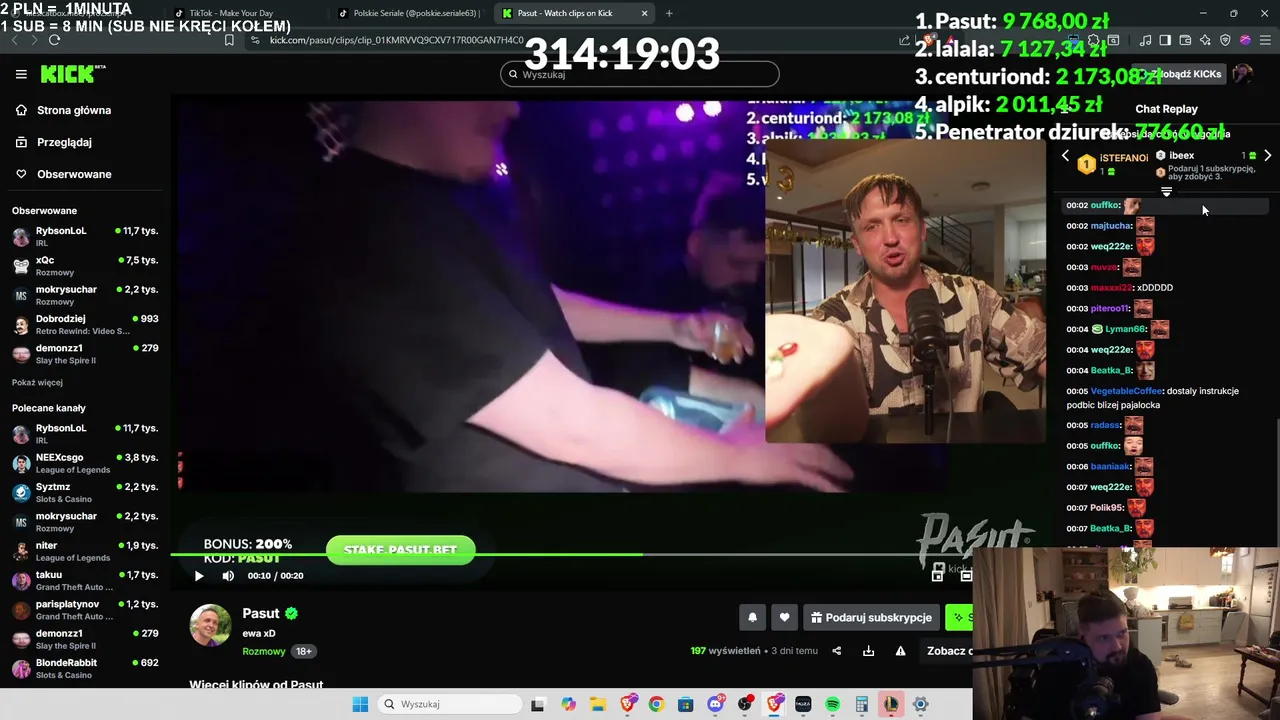Open chat user VegetableCoffee
The width and height of the screenshot is (1280, 720).
1126,391
